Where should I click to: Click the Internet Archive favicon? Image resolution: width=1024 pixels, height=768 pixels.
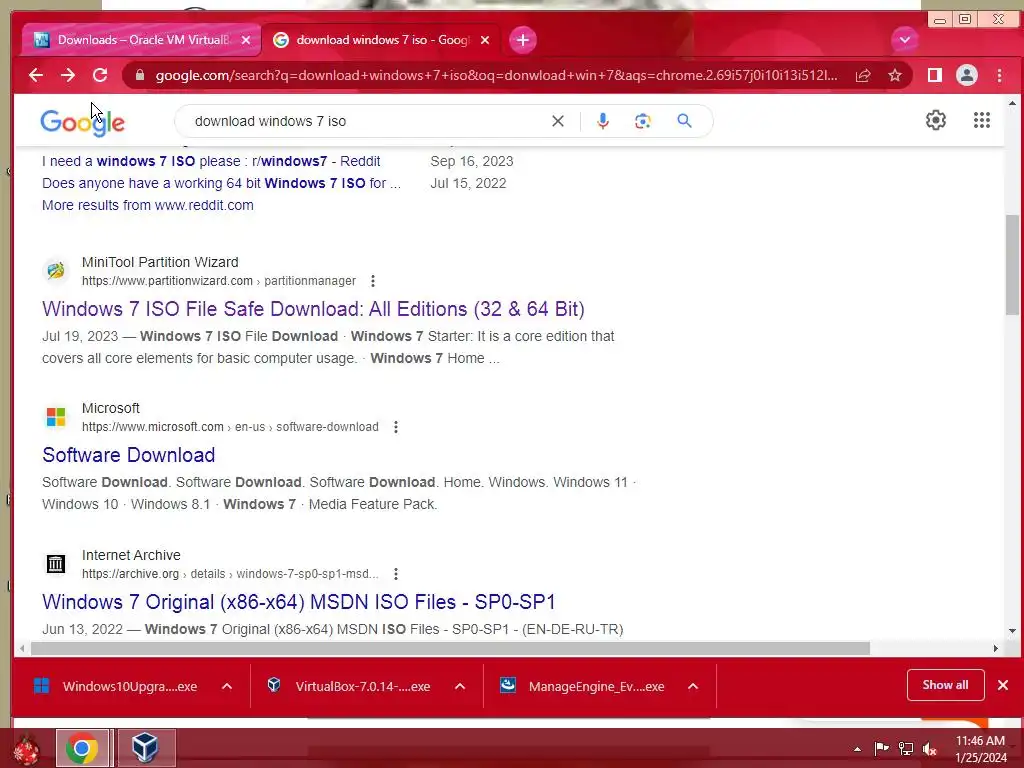point(56,564)
